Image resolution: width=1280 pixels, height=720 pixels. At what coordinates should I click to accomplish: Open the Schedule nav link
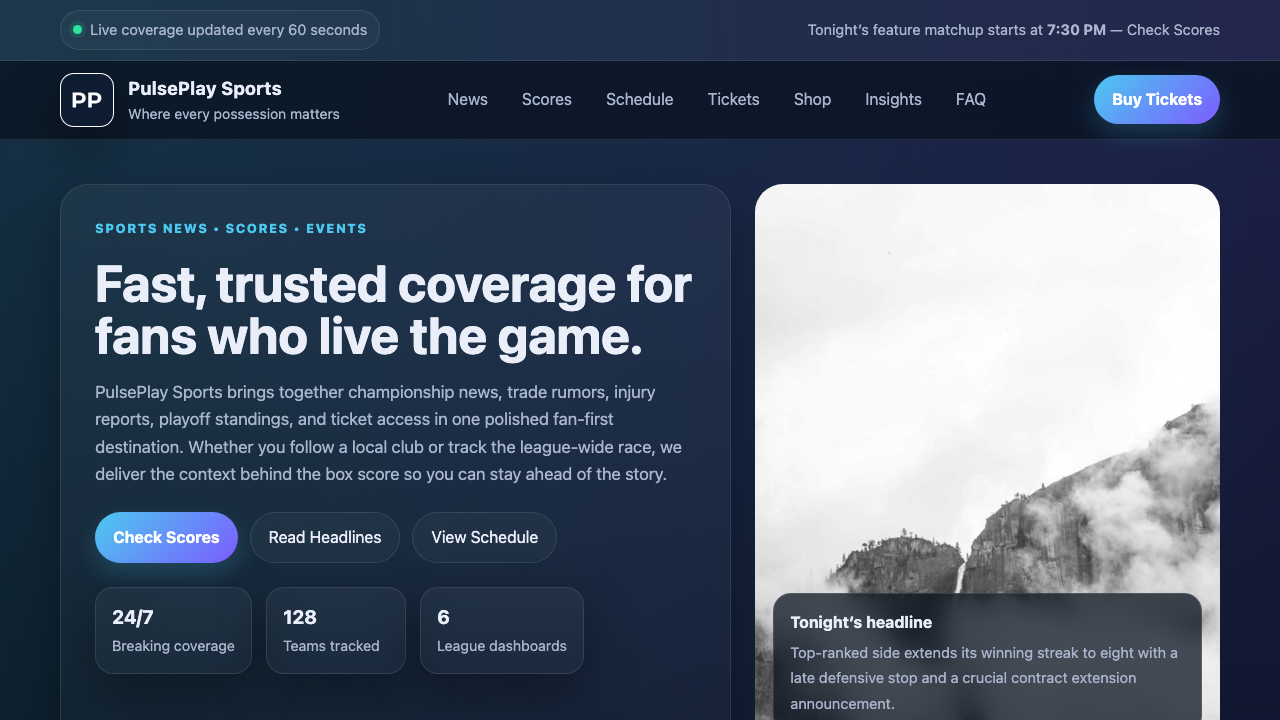tap(640, 100)
